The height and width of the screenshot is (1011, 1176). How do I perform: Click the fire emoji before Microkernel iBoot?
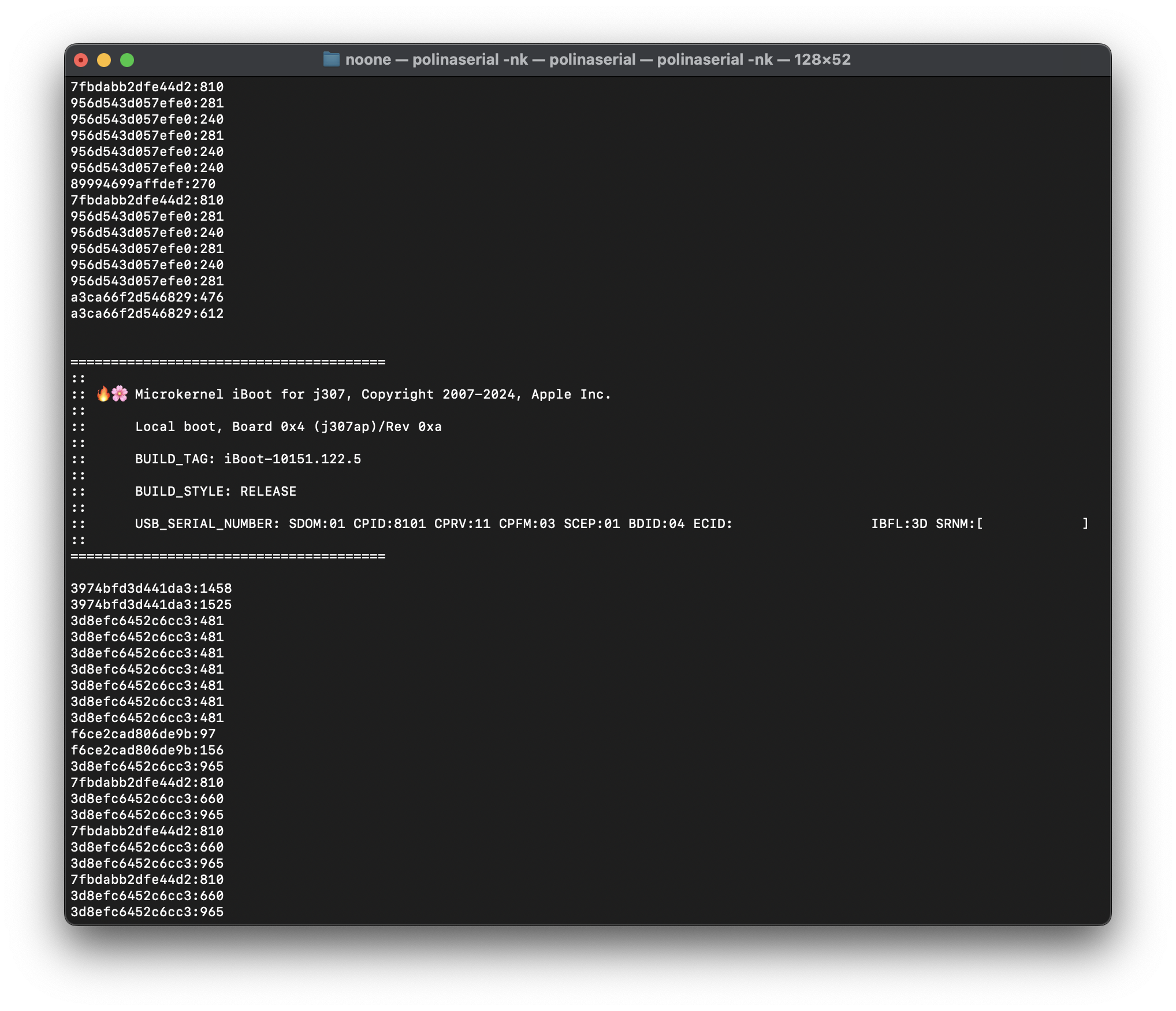coord(103,394)
